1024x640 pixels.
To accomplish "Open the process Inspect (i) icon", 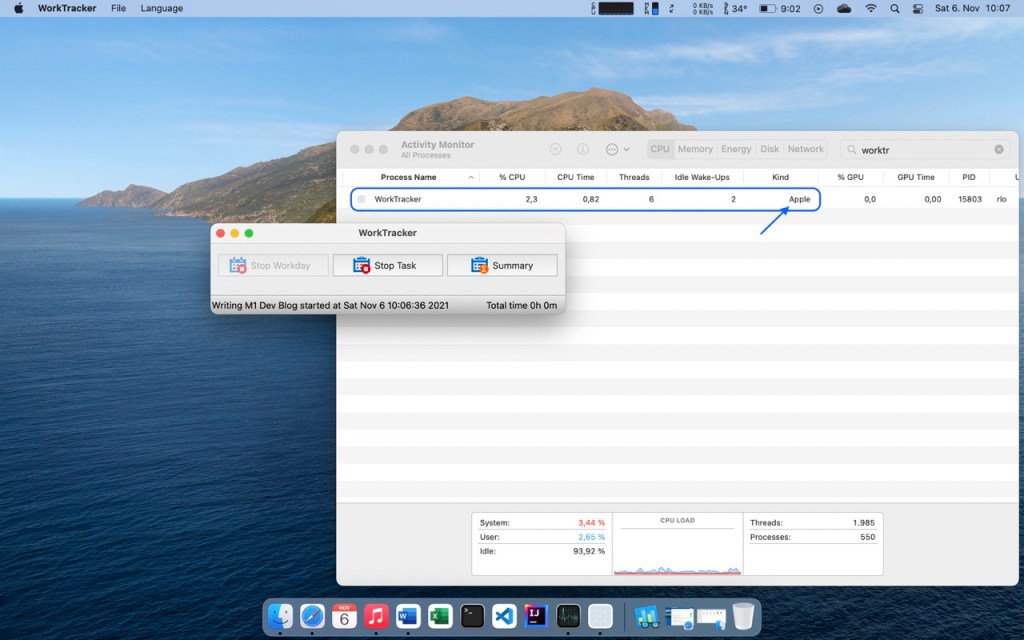I will (x=584, y=148).
